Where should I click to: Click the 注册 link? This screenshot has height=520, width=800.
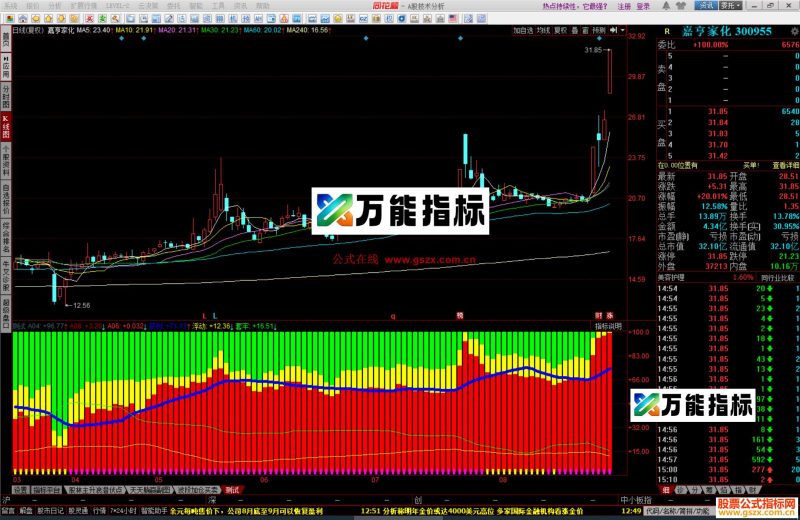coord(624,6)
